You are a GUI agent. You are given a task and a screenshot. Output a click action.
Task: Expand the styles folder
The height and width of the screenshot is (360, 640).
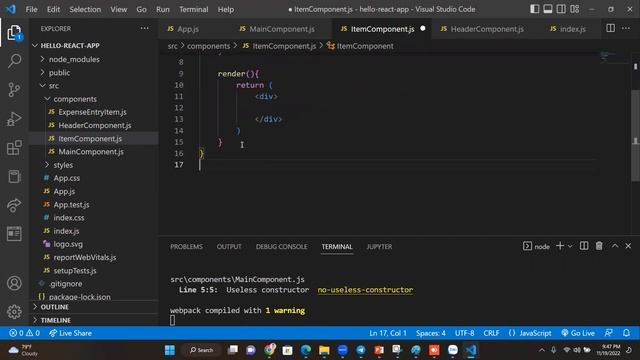[x=94, y=165]
